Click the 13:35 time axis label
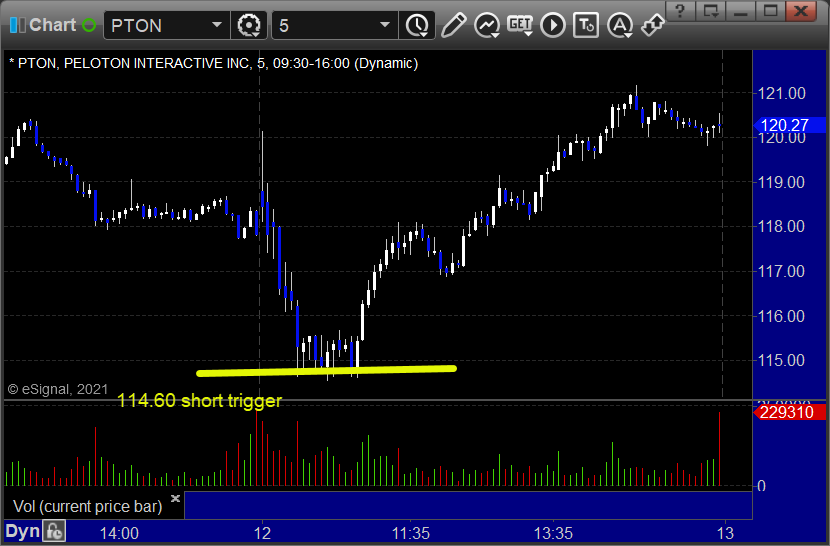The image size is (830, 546). point(553,533)
